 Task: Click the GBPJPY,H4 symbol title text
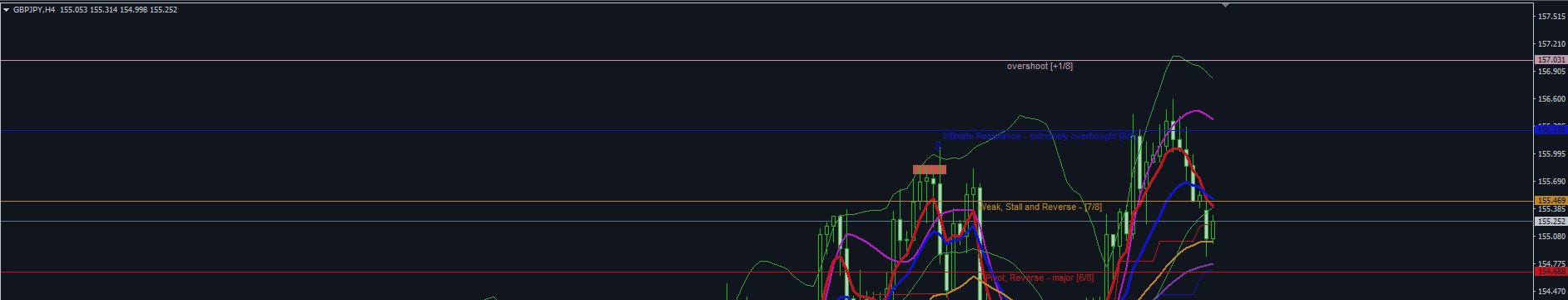coord(34,10)
